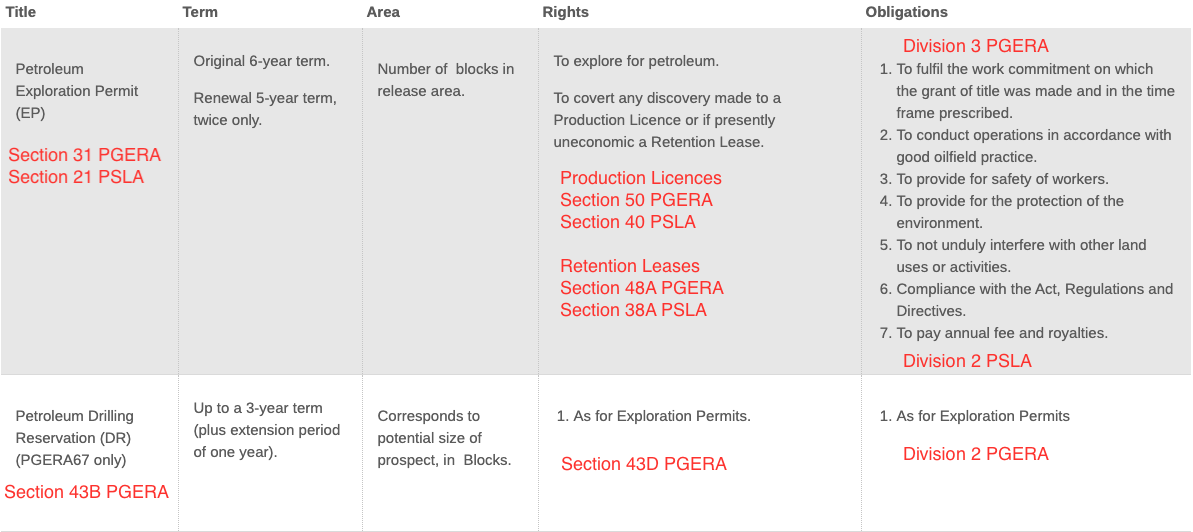Open the Section 21 PSLA reference
The image size is (1193, 532).
(x=76, y=177)
